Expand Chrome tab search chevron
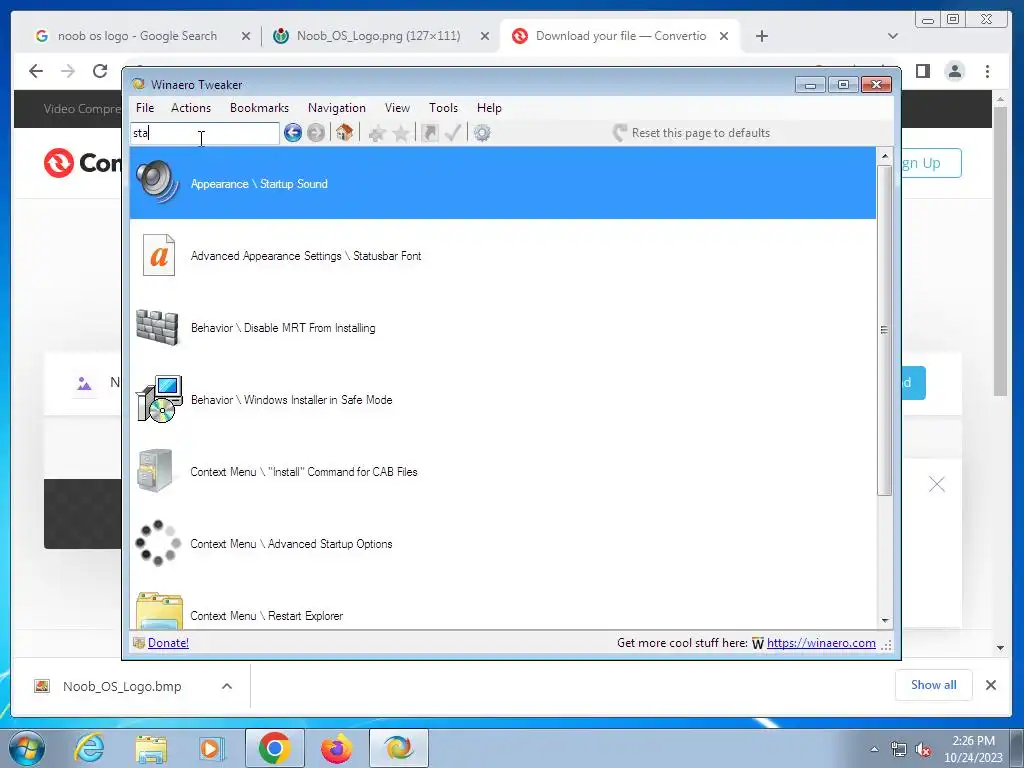Image resolution: width=1024 pixels, height=768 pixels. 893,36
